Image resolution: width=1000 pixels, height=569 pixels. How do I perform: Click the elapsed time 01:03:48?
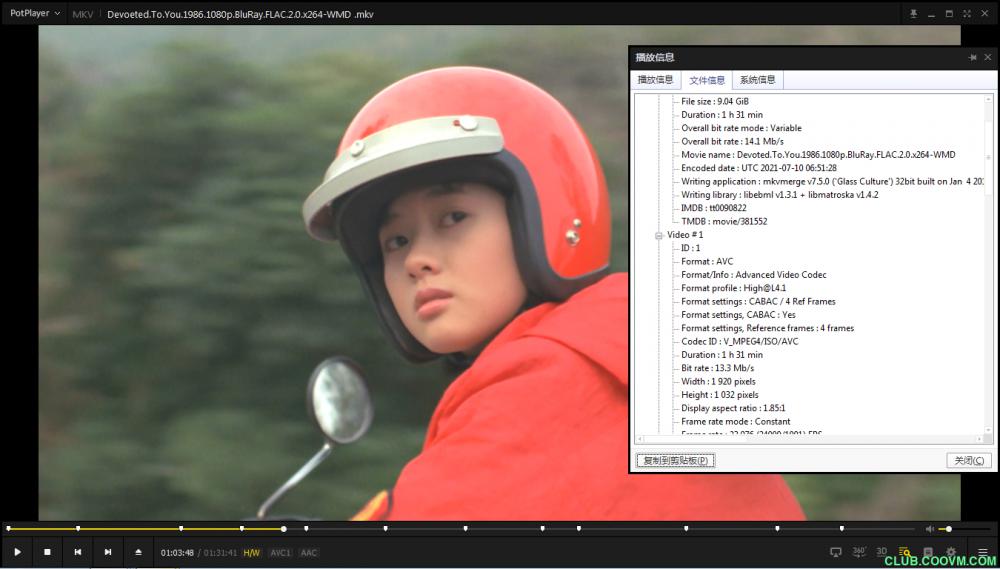(x=177, y=553)
